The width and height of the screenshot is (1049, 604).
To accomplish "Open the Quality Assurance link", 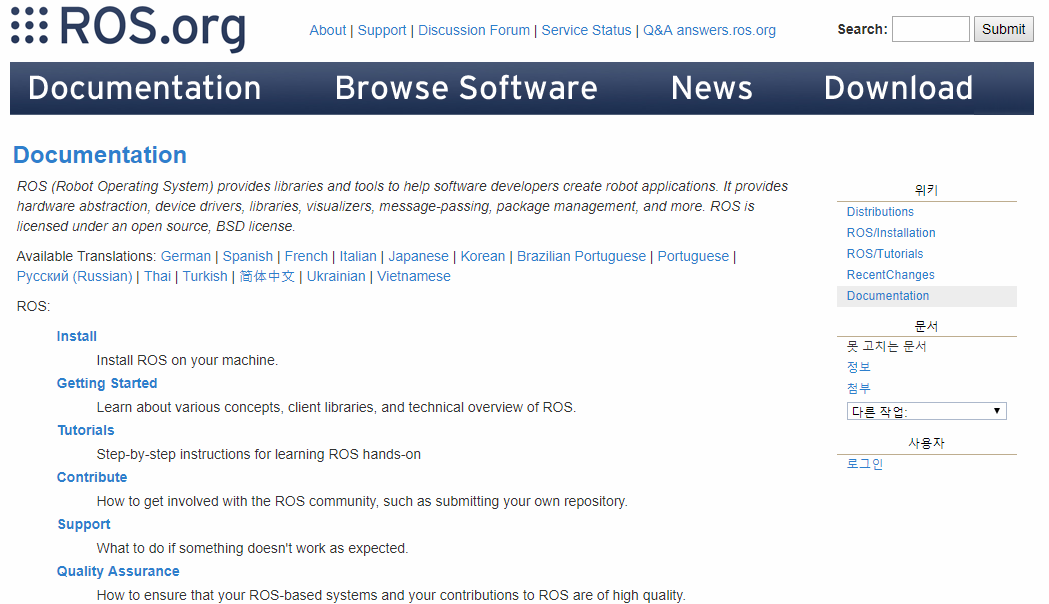I will click(x=118, y=571).
